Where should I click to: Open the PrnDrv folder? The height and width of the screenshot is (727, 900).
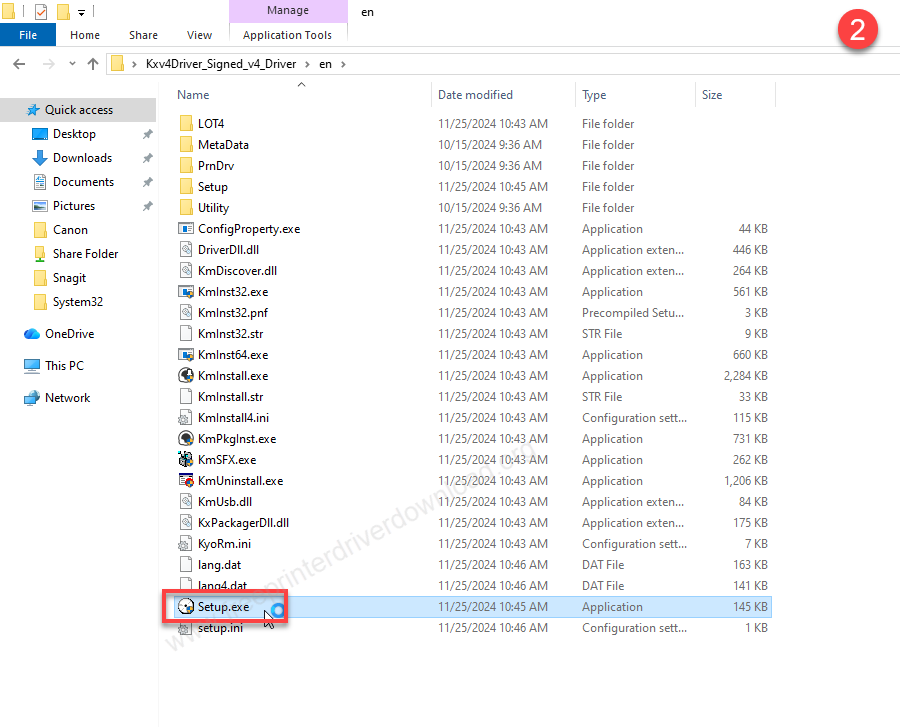tap(215, 166)
